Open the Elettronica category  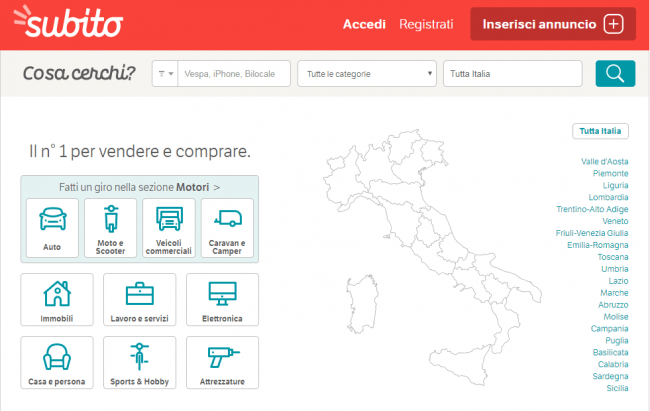point(223,299)
